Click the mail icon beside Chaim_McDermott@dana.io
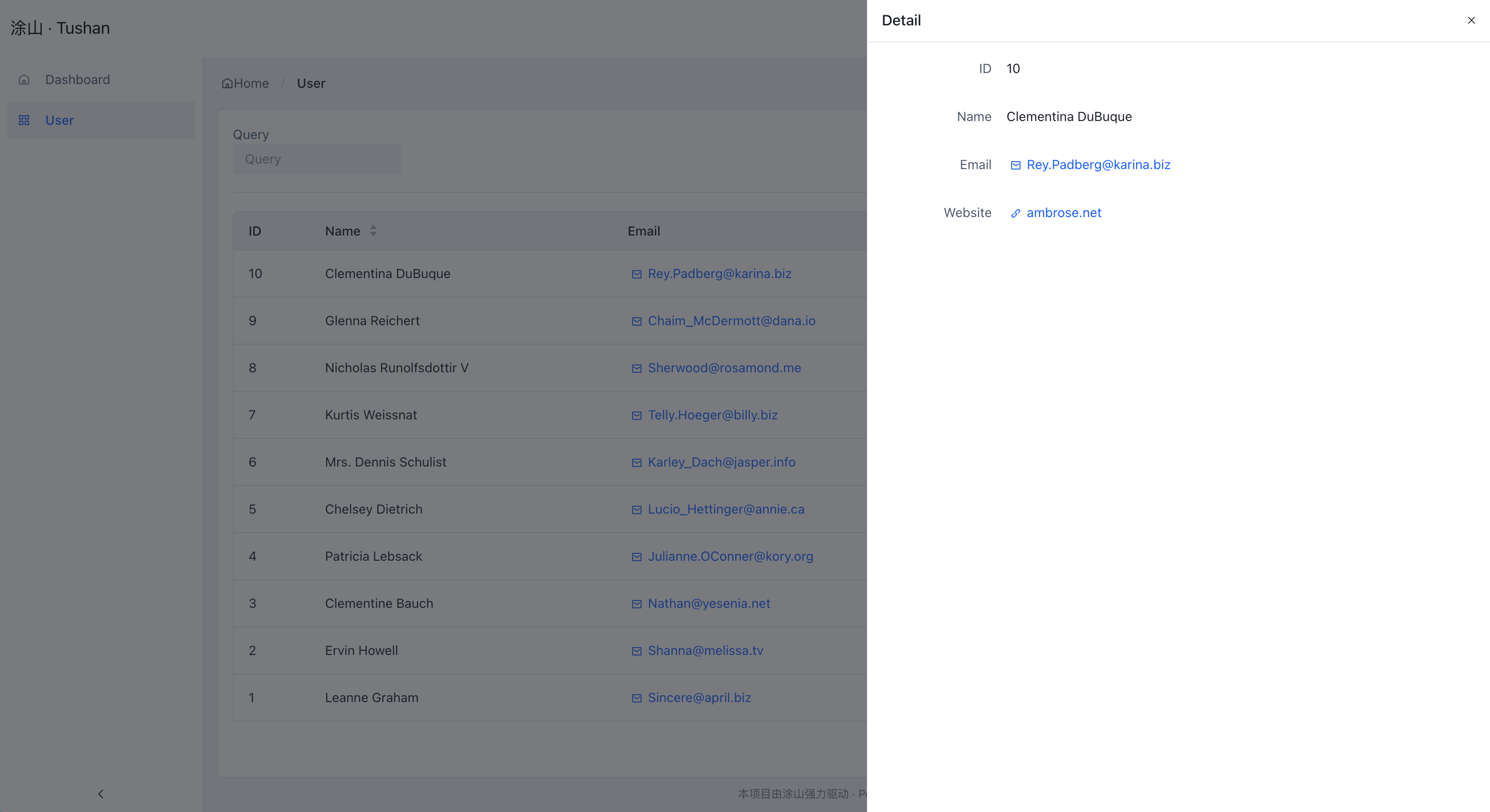The width and height of the screenshot is (1490, 812). [x=636, y=321]
